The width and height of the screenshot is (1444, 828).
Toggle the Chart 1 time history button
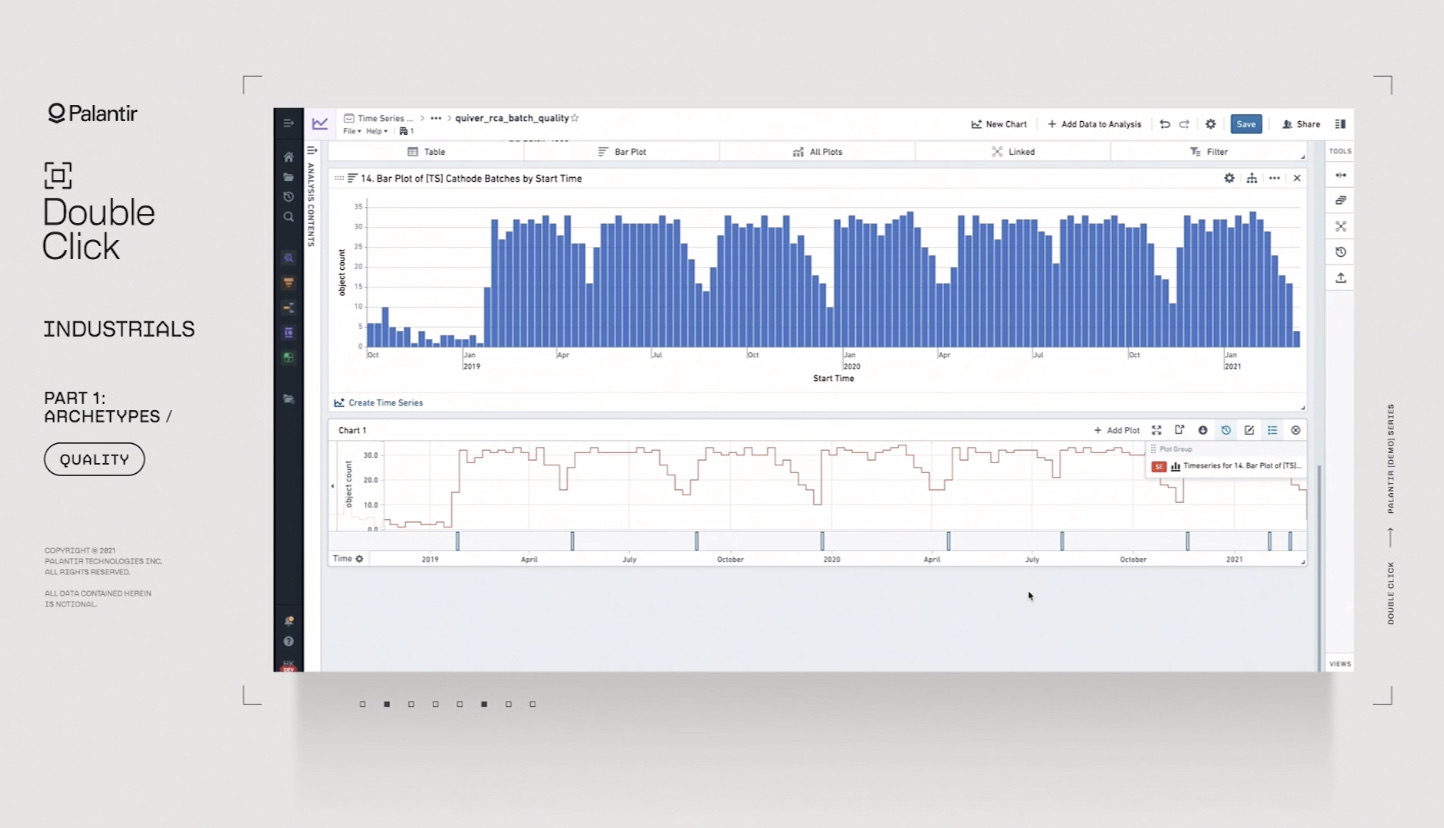pyautogui.click(x=1226, y=430)
